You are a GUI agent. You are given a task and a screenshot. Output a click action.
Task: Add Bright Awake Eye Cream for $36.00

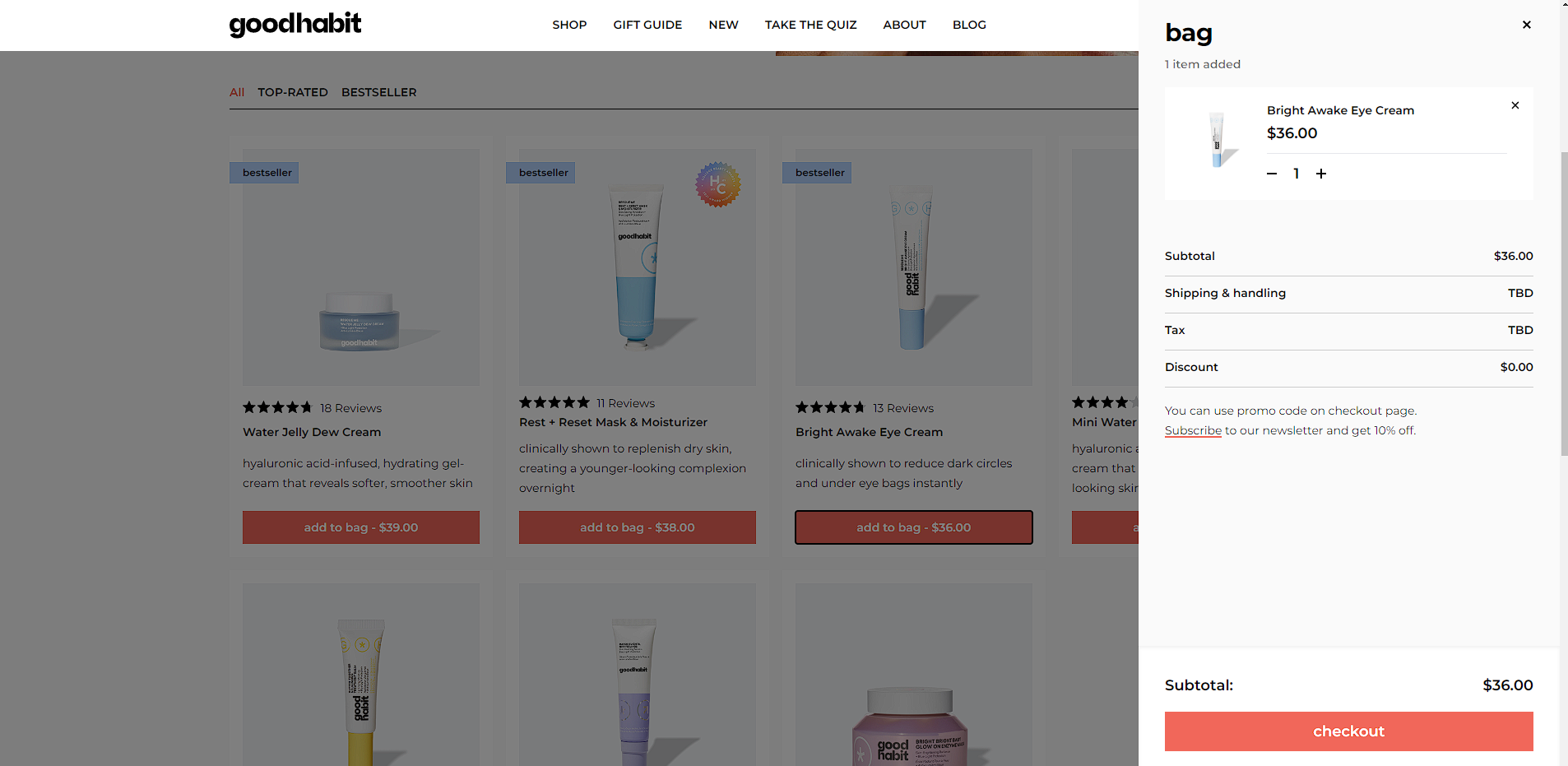[x=914, y=527]
